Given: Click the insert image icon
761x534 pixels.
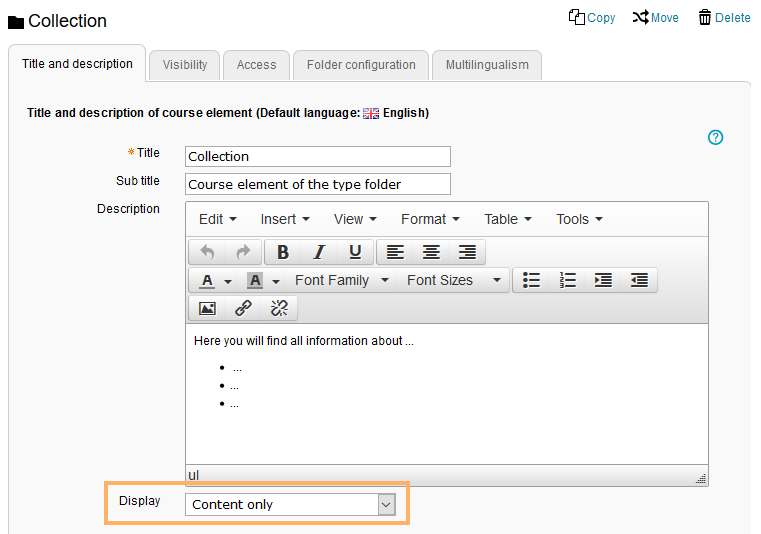Looking at the screenshot, I should click(x=207, y=308).
